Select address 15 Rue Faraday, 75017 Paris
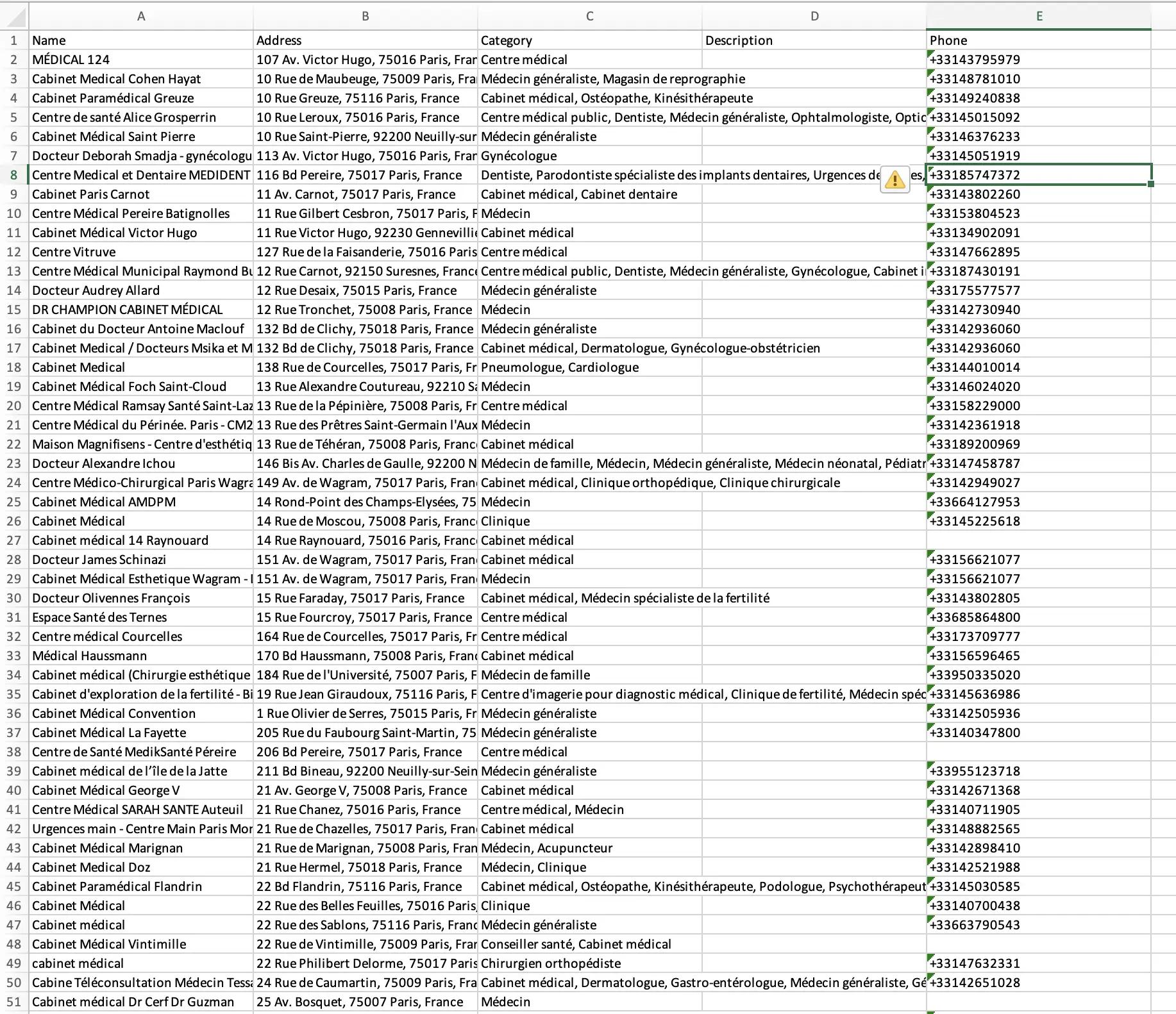The height and width of the screenshot is (1014, 1176). click(365, 598)
